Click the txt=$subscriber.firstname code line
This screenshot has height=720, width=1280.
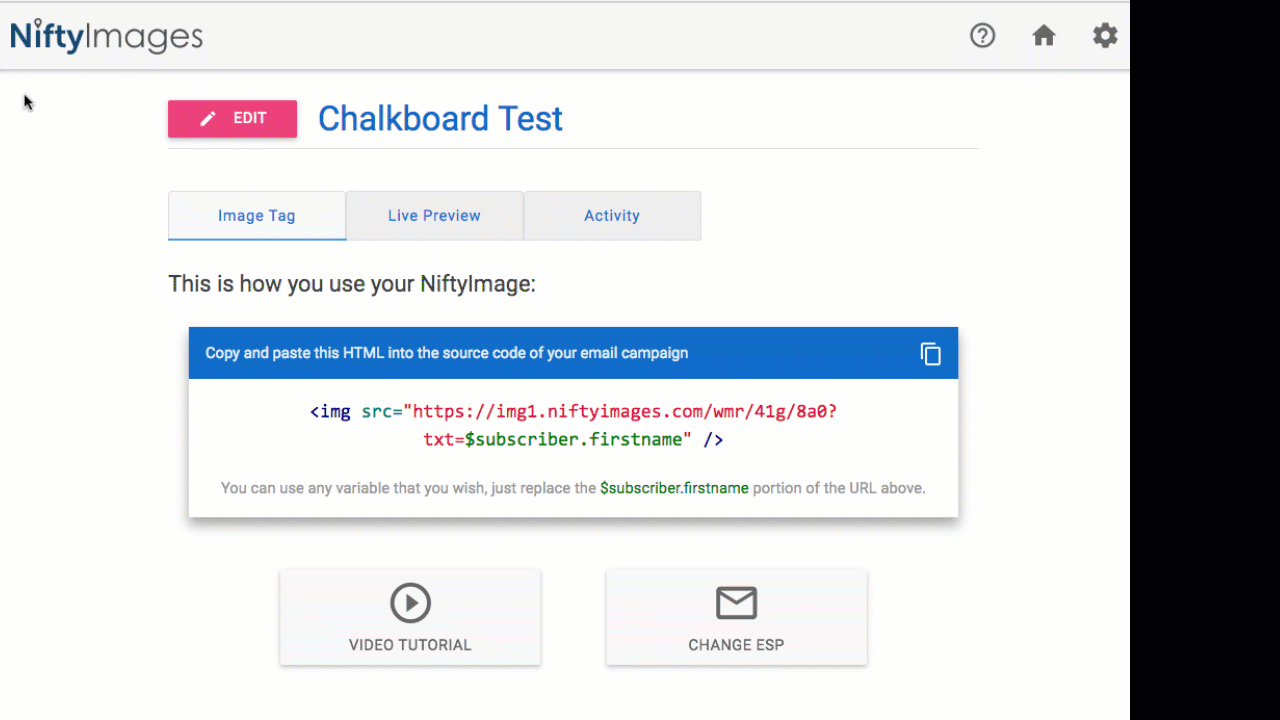point(573,439)
